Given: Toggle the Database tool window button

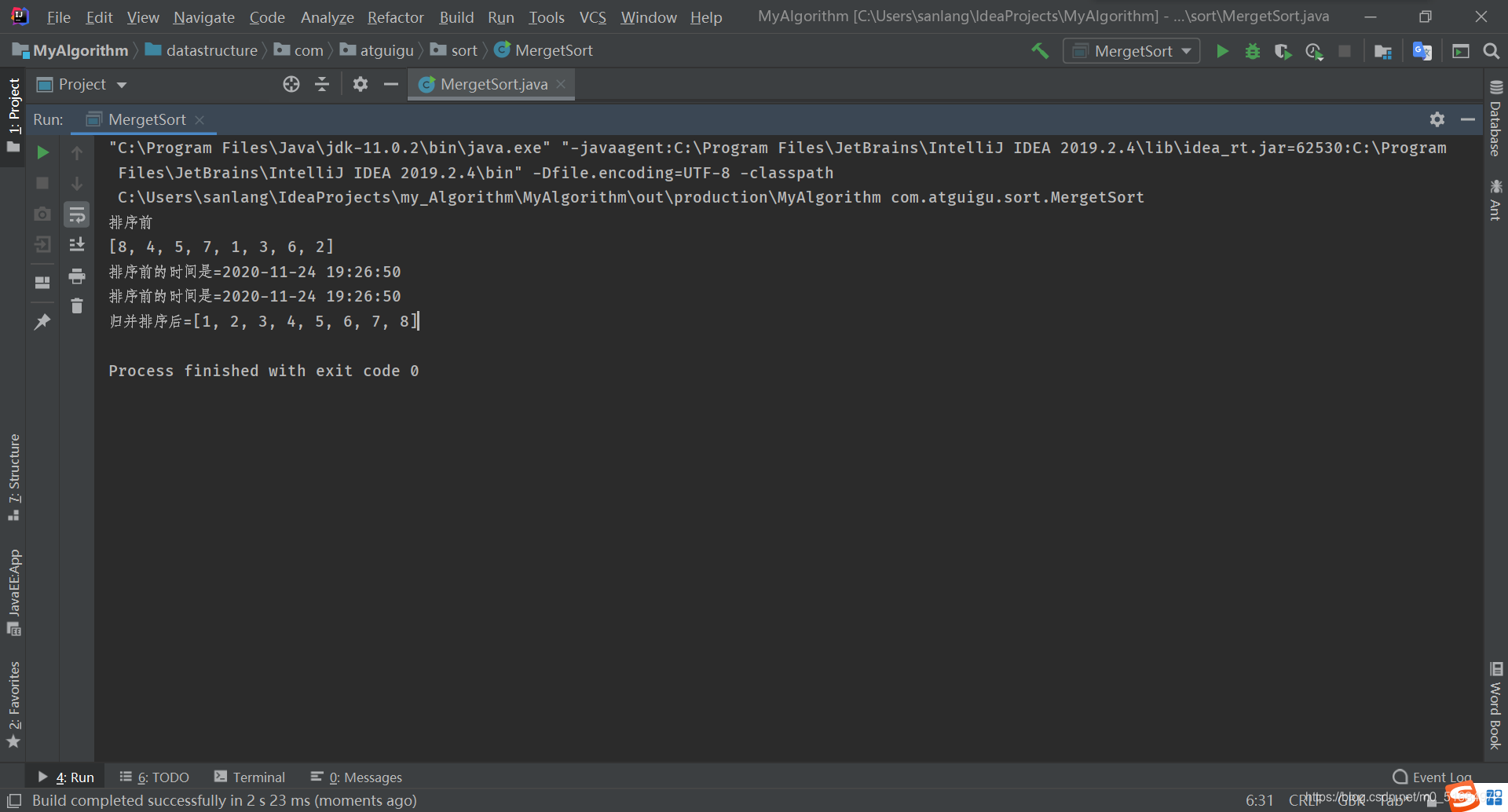Looking at the screenshot, I should (1495, 119).
